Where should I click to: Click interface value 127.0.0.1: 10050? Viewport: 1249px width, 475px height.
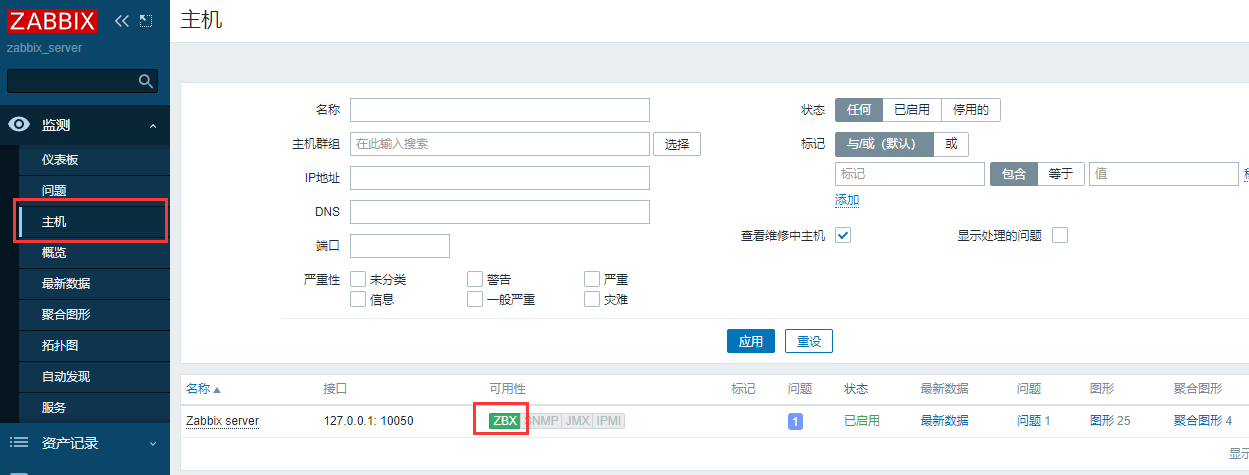368,421
